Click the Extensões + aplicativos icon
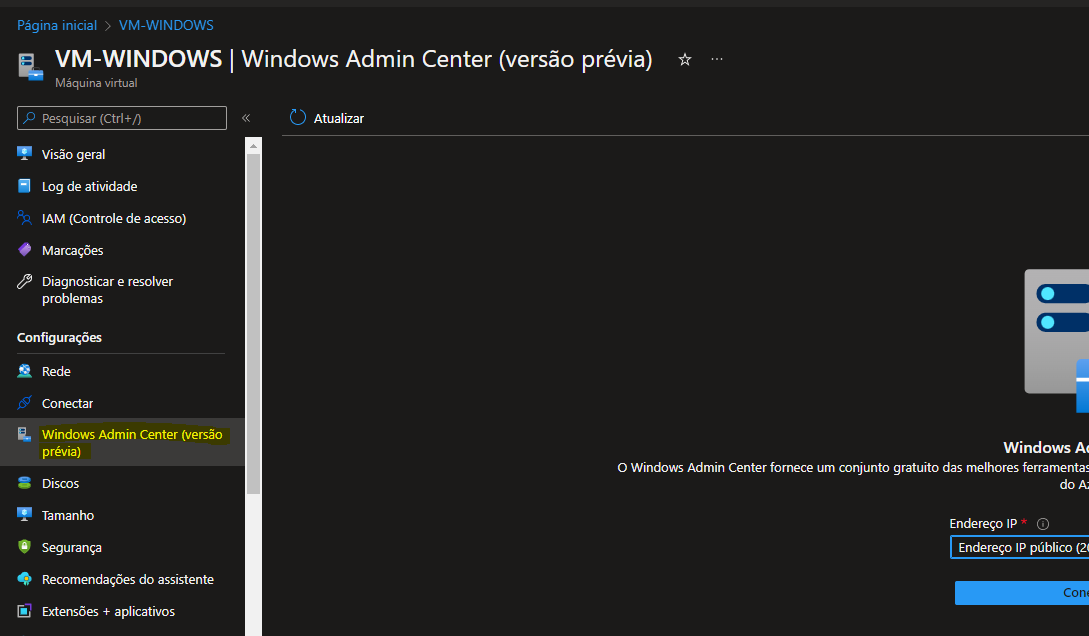 pyautogui.click(x=24, y=610)
